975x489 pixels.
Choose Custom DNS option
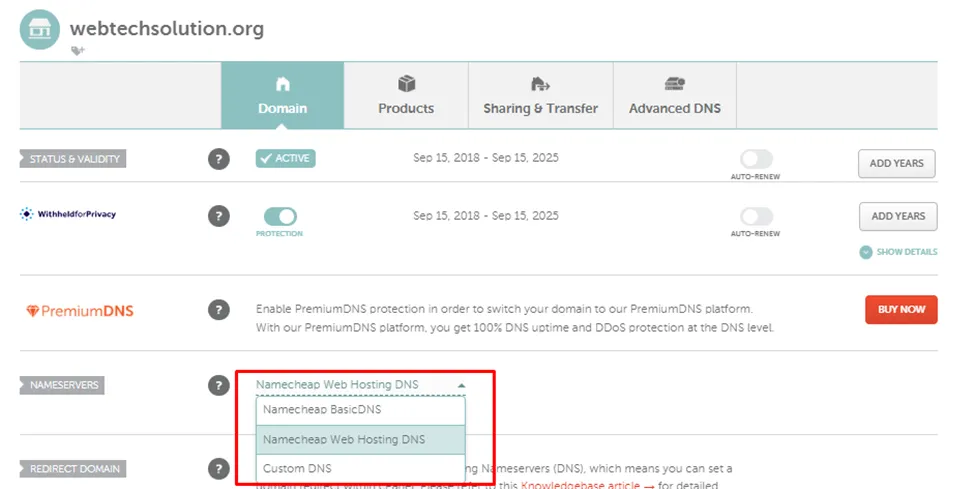coord(361,468)
